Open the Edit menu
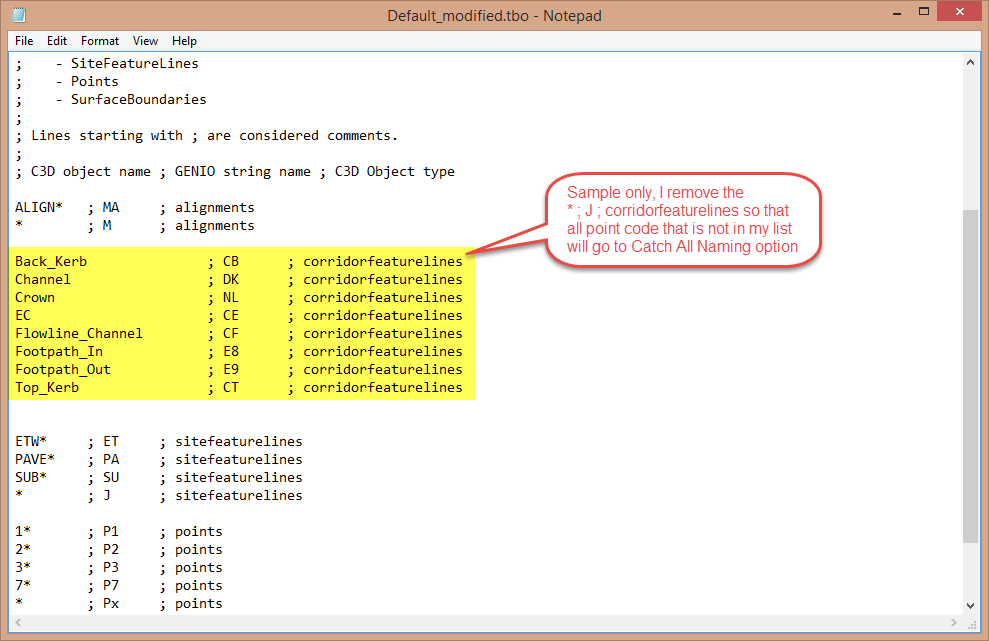 click(x=57, y=41)
